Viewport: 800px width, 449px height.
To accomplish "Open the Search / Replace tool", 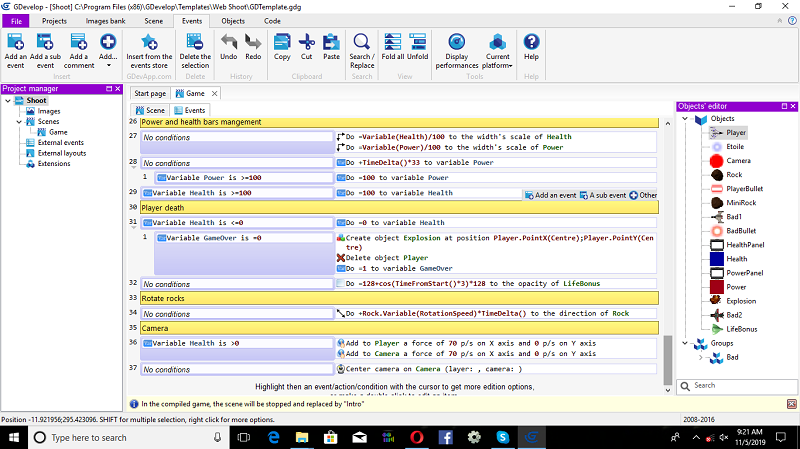I will (361, 42).
